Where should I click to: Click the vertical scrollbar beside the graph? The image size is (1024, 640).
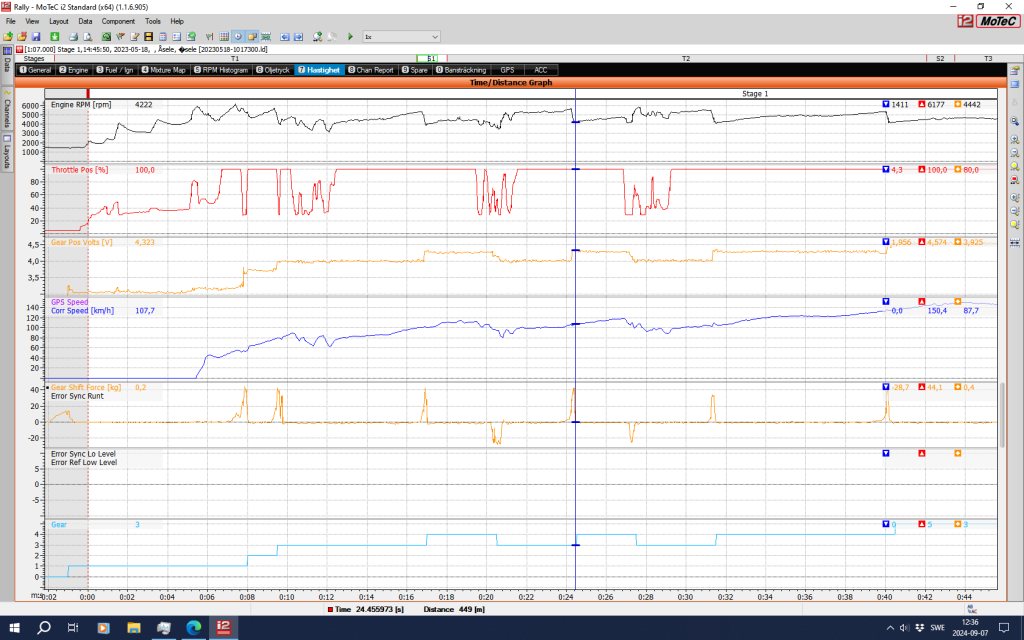1002,415
